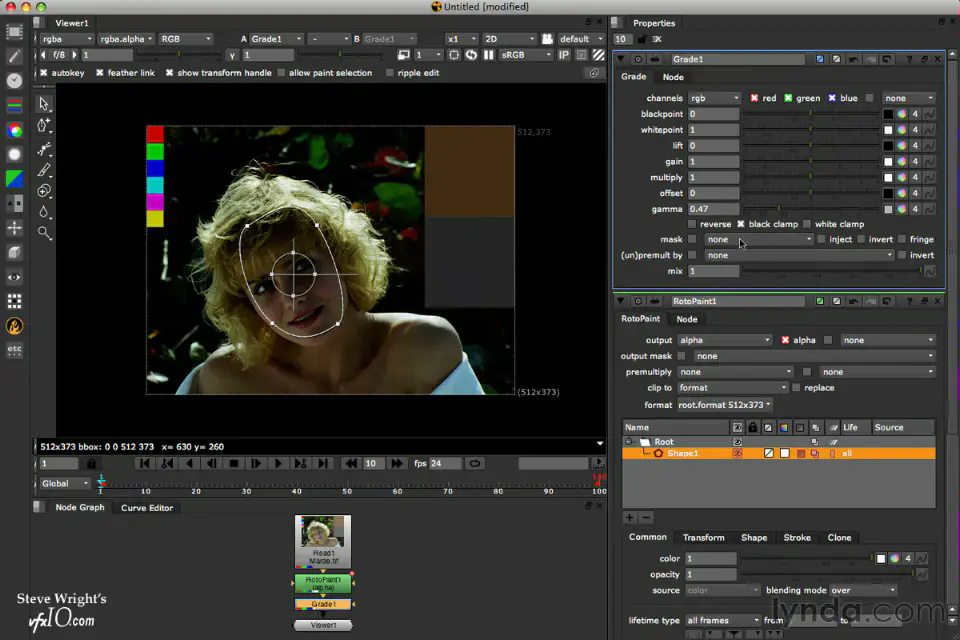Select the Blur droplet tool
The height and width of the screenshot is (640, 960).
(44, 212)
